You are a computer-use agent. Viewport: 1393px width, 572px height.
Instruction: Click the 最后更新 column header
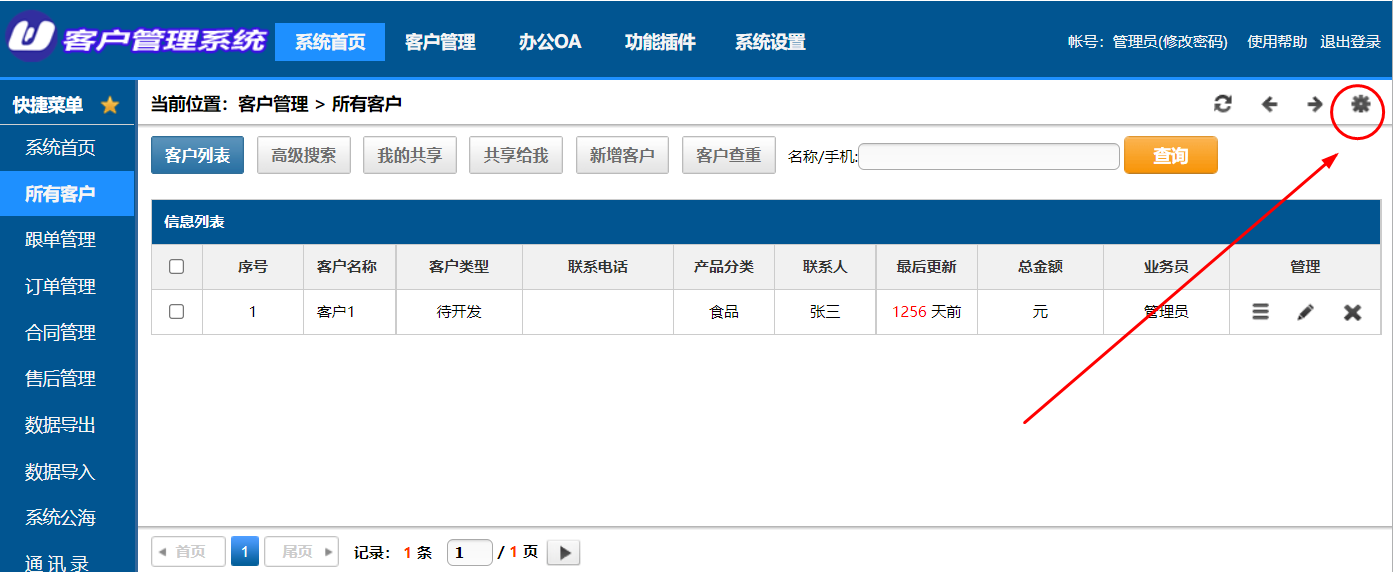click(x=926, y=267)
